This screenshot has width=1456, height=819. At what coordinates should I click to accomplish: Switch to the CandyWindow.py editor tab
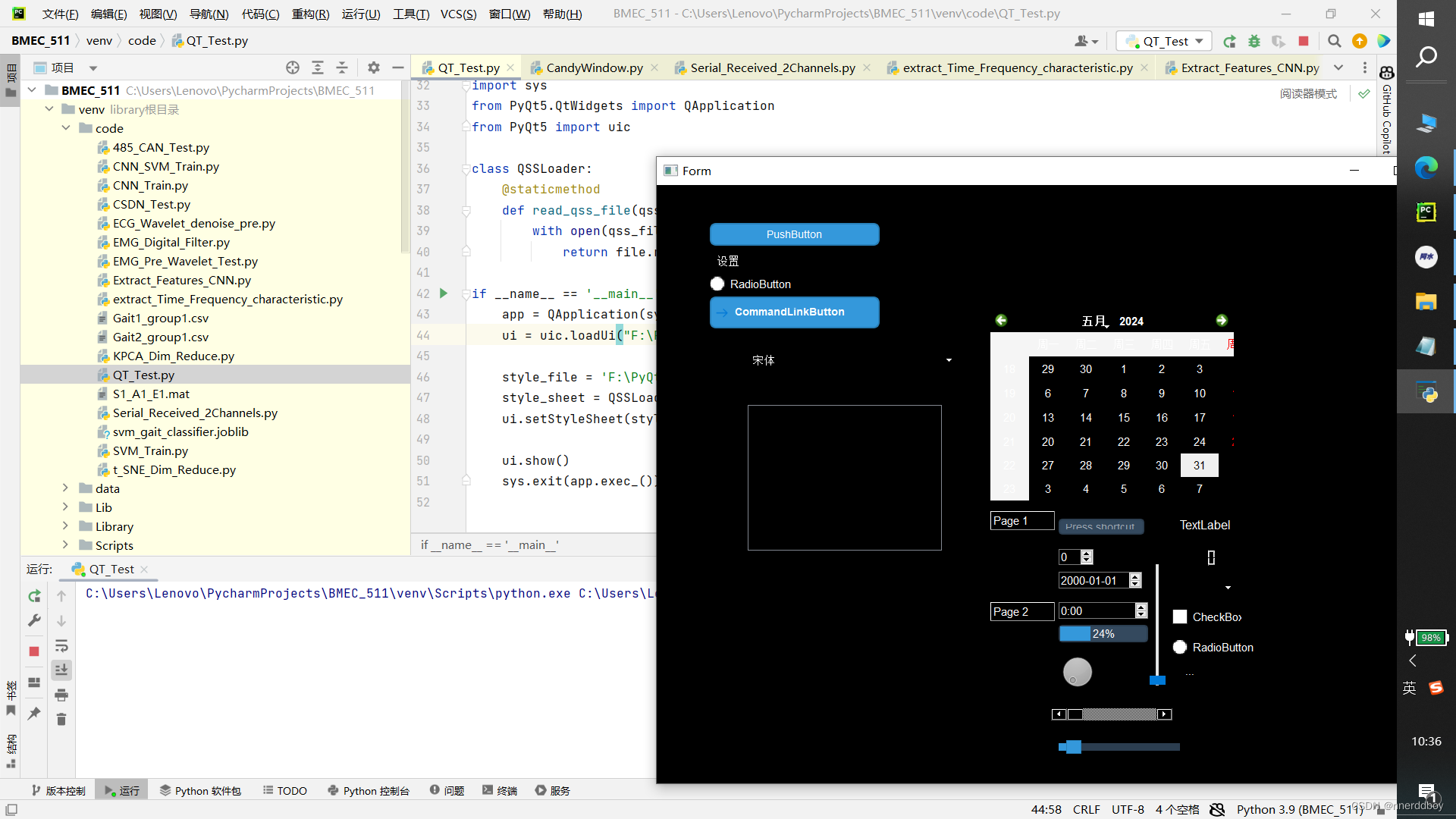point(594,67)
